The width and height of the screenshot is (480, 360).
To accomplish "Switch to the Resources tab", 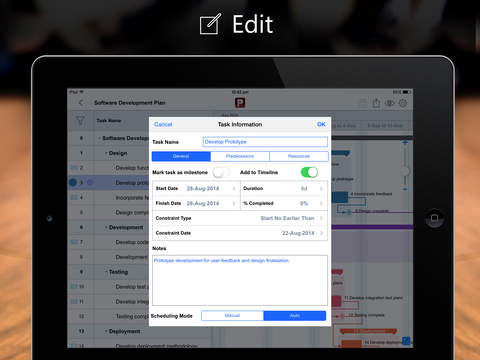I will click(299, 156).
